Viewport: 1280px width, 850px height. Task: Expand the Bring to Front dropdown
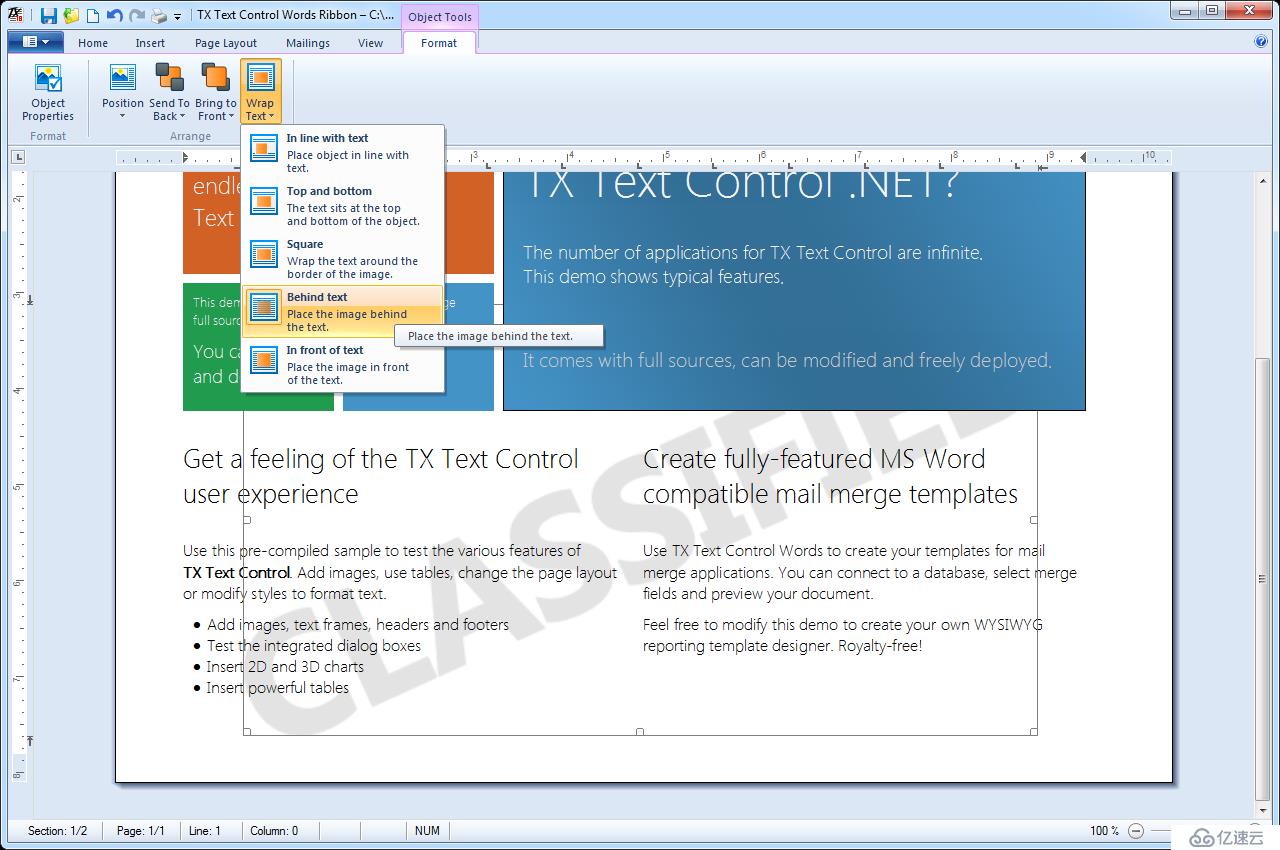coord(215,92)
